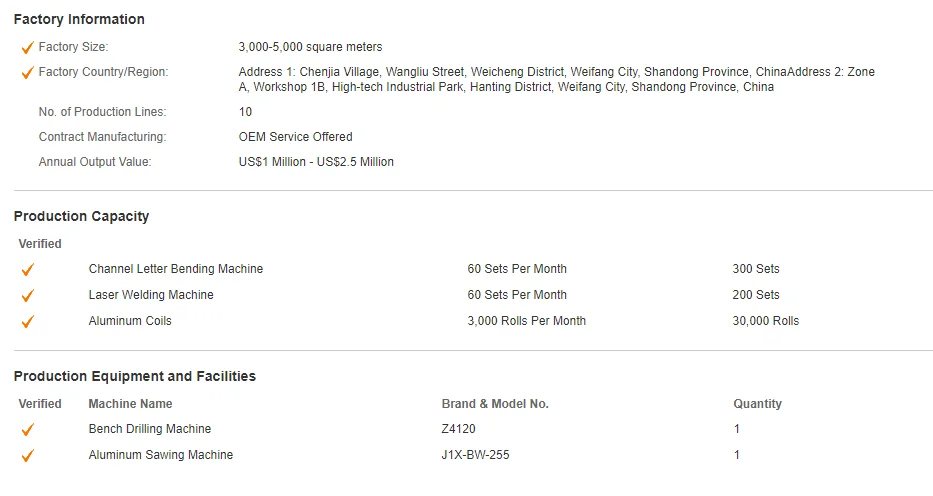Click checkmark next to Laser Welding Machine
This screenshot has width=933, height=496.
point(27,295)
